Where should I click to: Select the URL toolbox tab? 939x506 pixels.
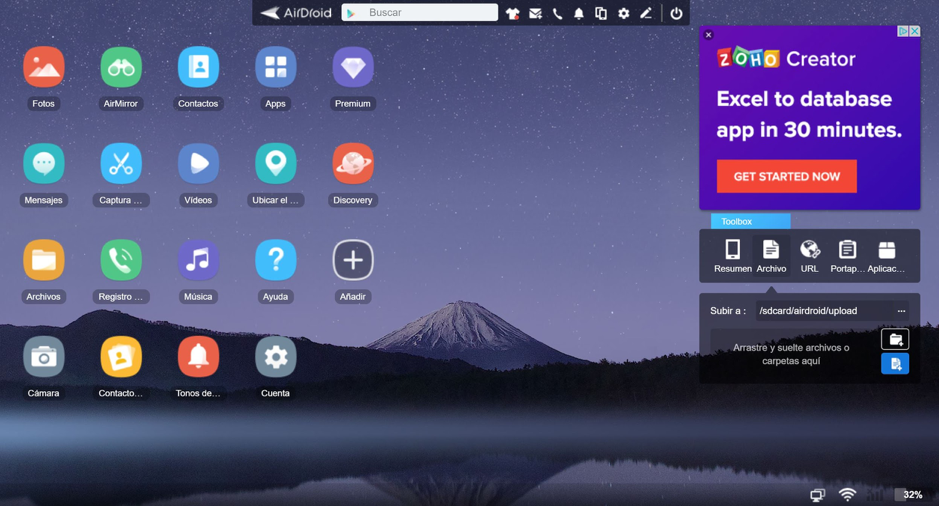(x=810, y=256)
